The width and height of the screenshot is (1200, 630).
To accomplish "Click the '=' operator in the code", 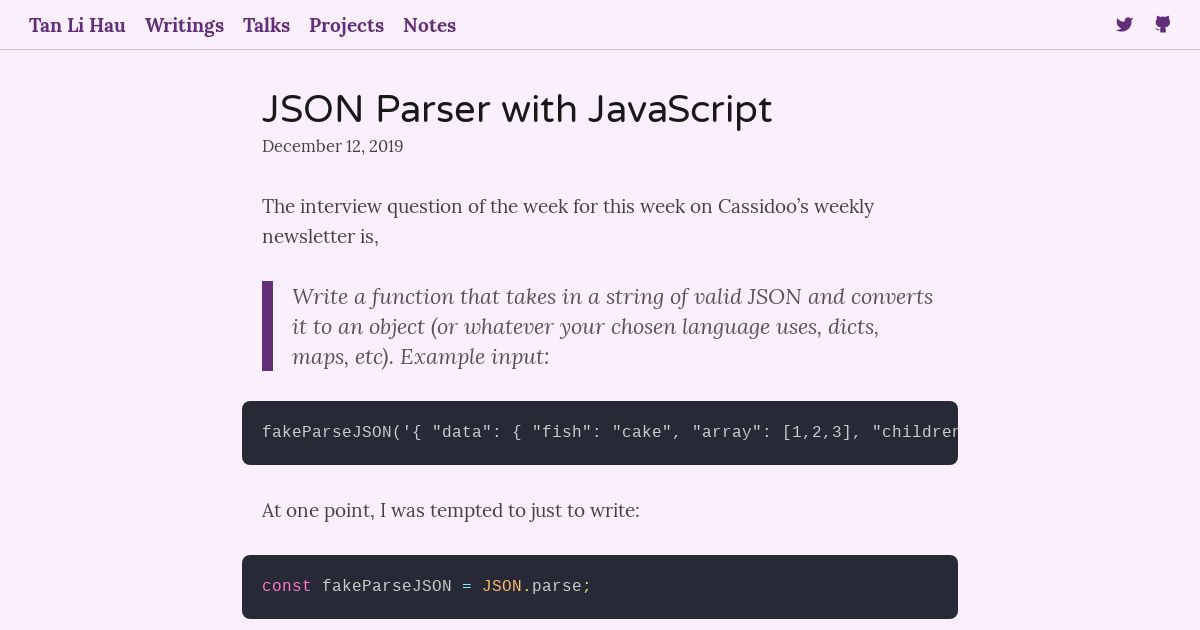I will point(467,587).
